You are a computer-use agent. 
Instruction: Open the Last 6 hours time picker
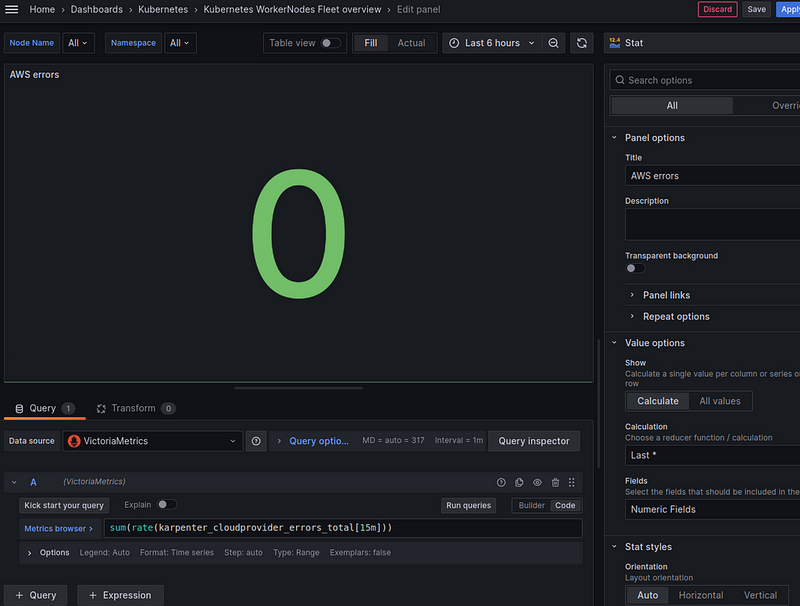(x=492, y=43)
